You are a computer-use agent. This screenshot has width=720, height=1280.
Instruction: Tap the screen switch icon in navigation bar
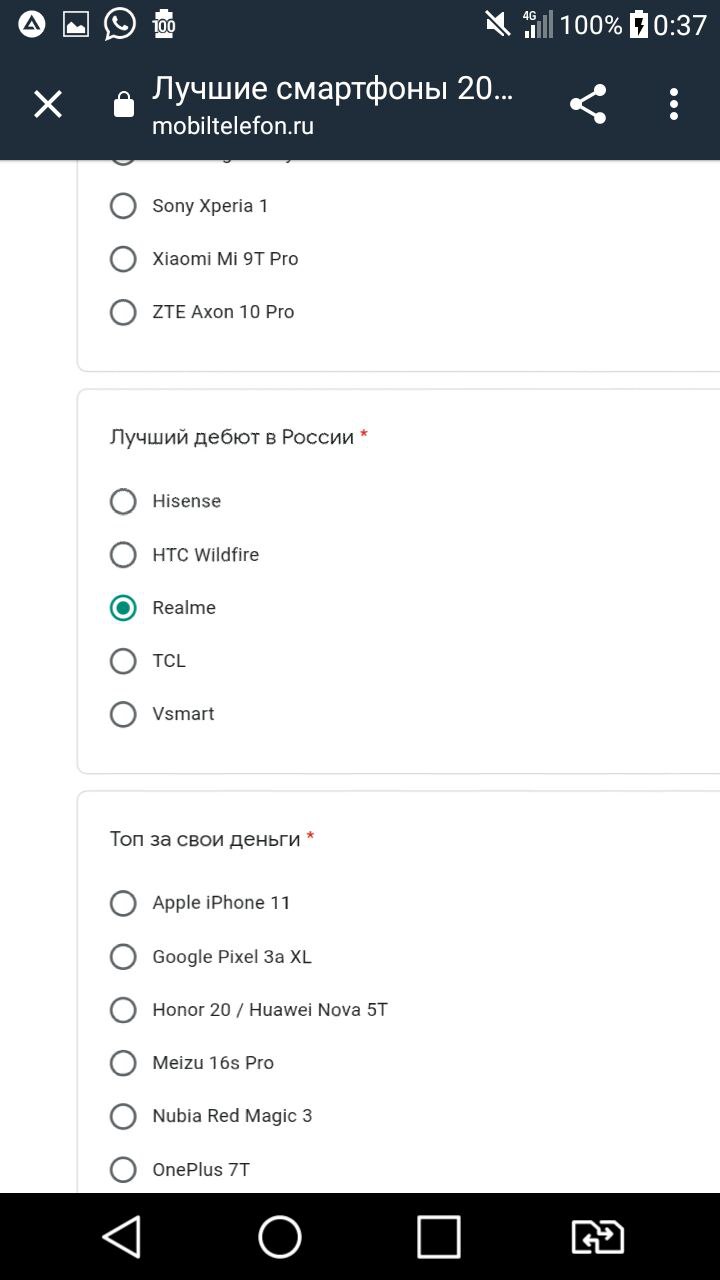click(x=597, y=1237)
